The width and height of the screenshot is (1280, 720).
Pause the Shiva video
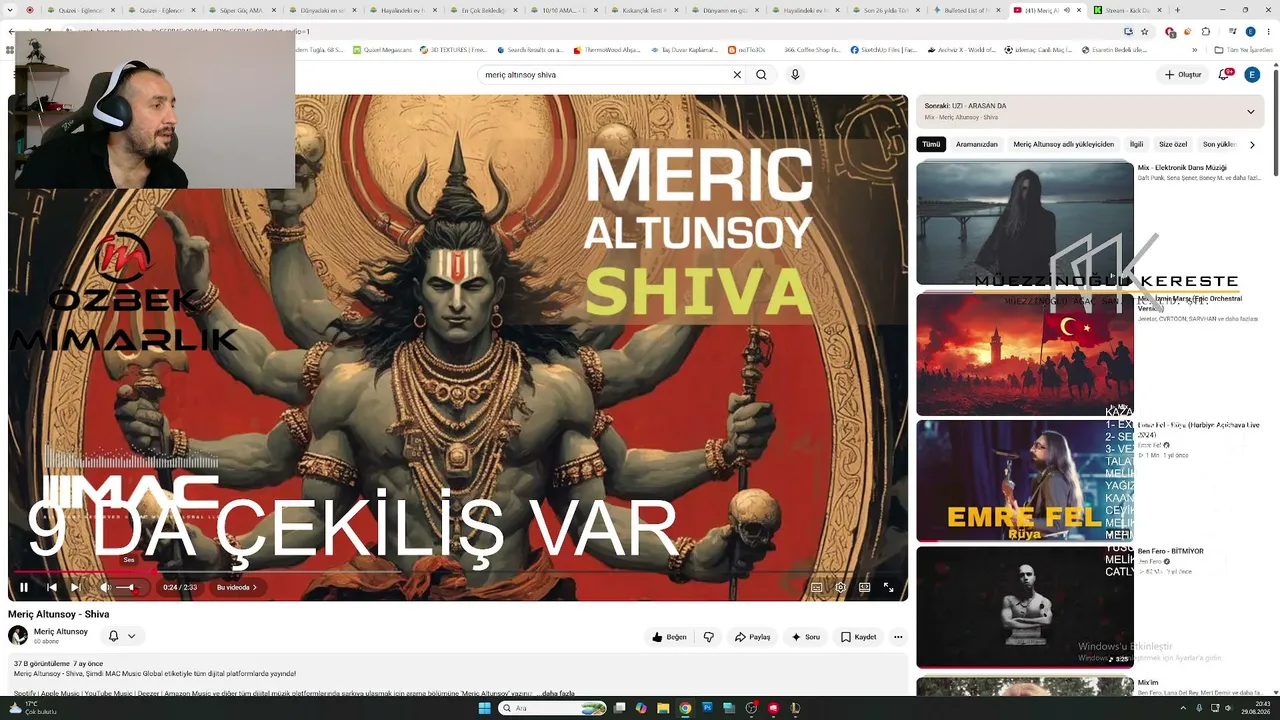click(24, 587)
